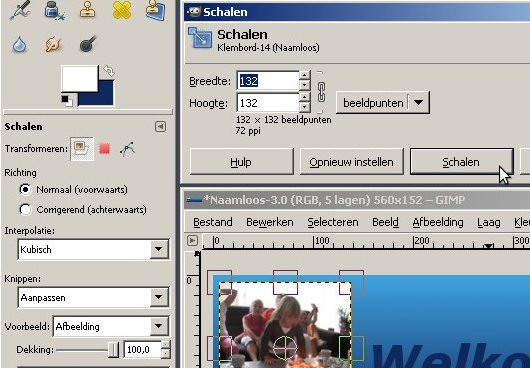Open the tool options menu arrow

coord(161,127)
